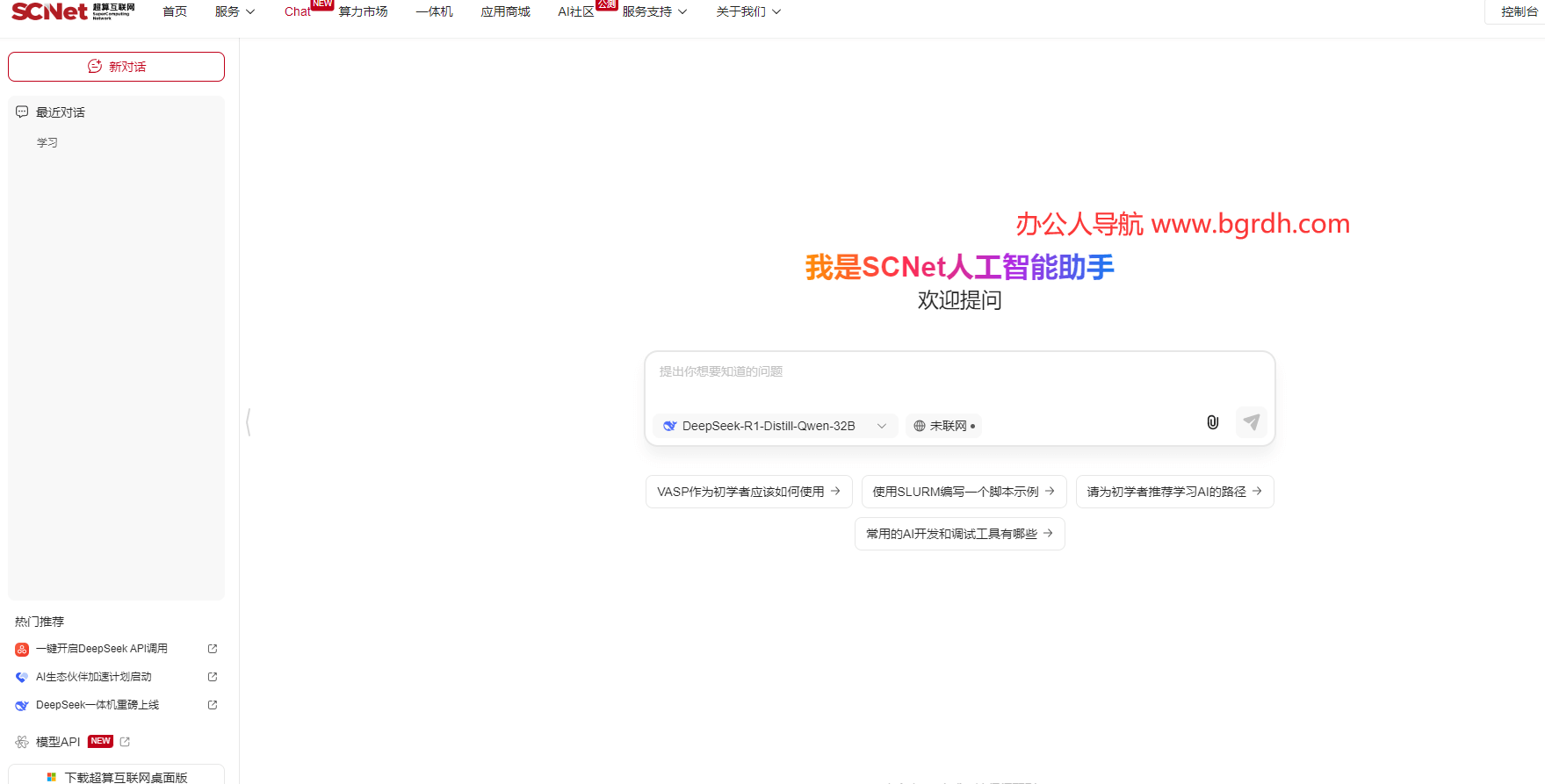1545x784 pixels.
Task: Start a new chat with 新对话
Action: click(x=116, y=67)
